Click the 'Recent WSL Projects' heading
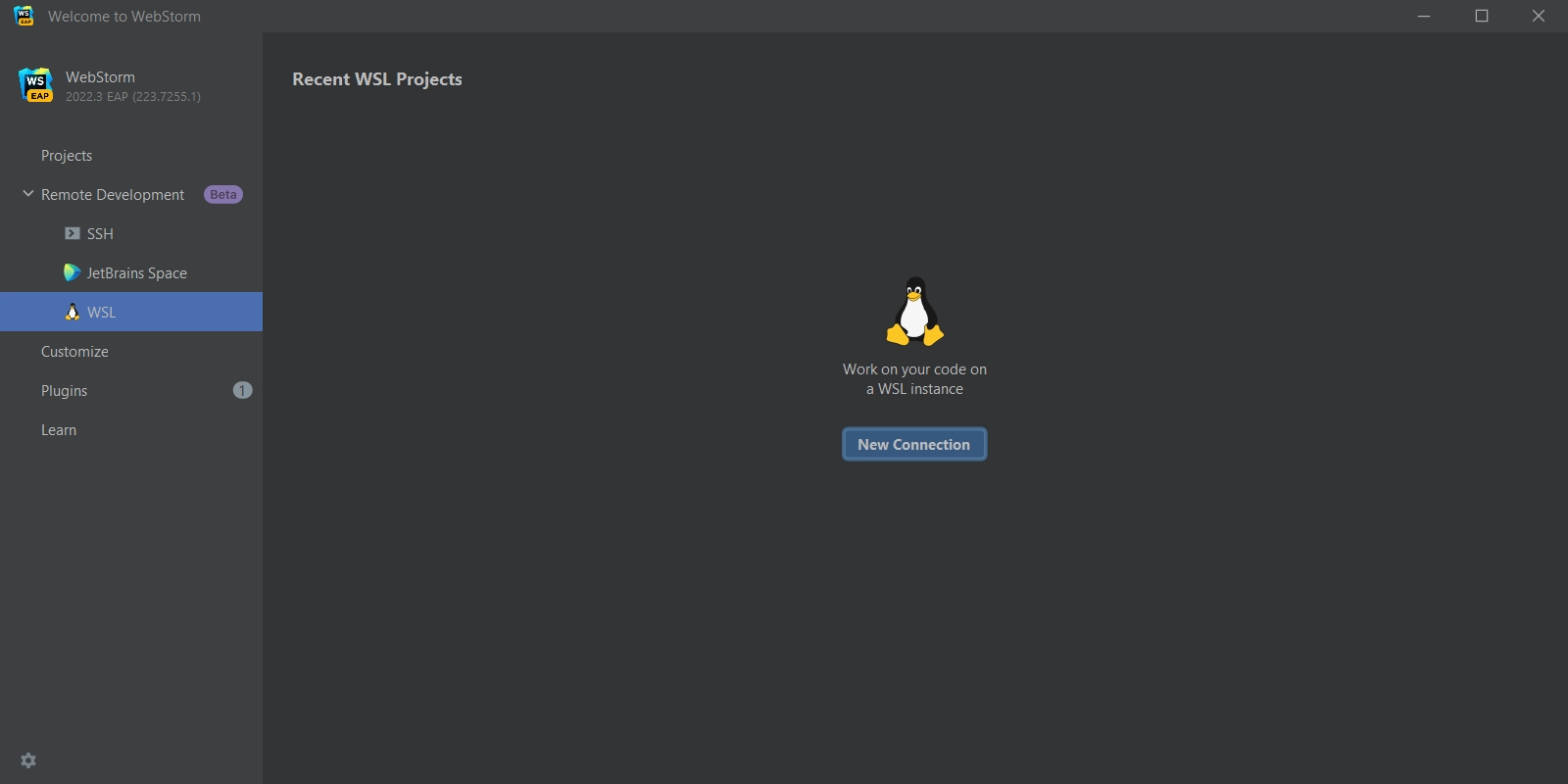This screenshot has height=784, width=1568. pos(377,79)
